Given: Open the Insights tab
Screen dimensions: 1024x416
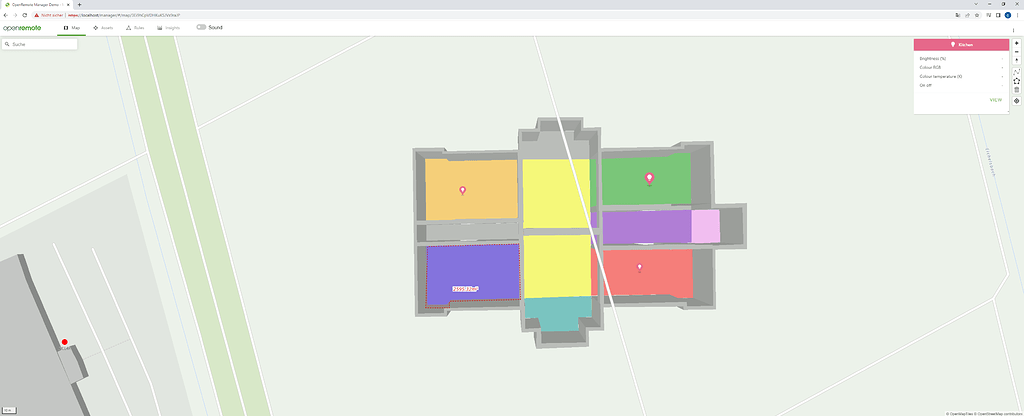Looking at the screenshot, I should point(169,27).
